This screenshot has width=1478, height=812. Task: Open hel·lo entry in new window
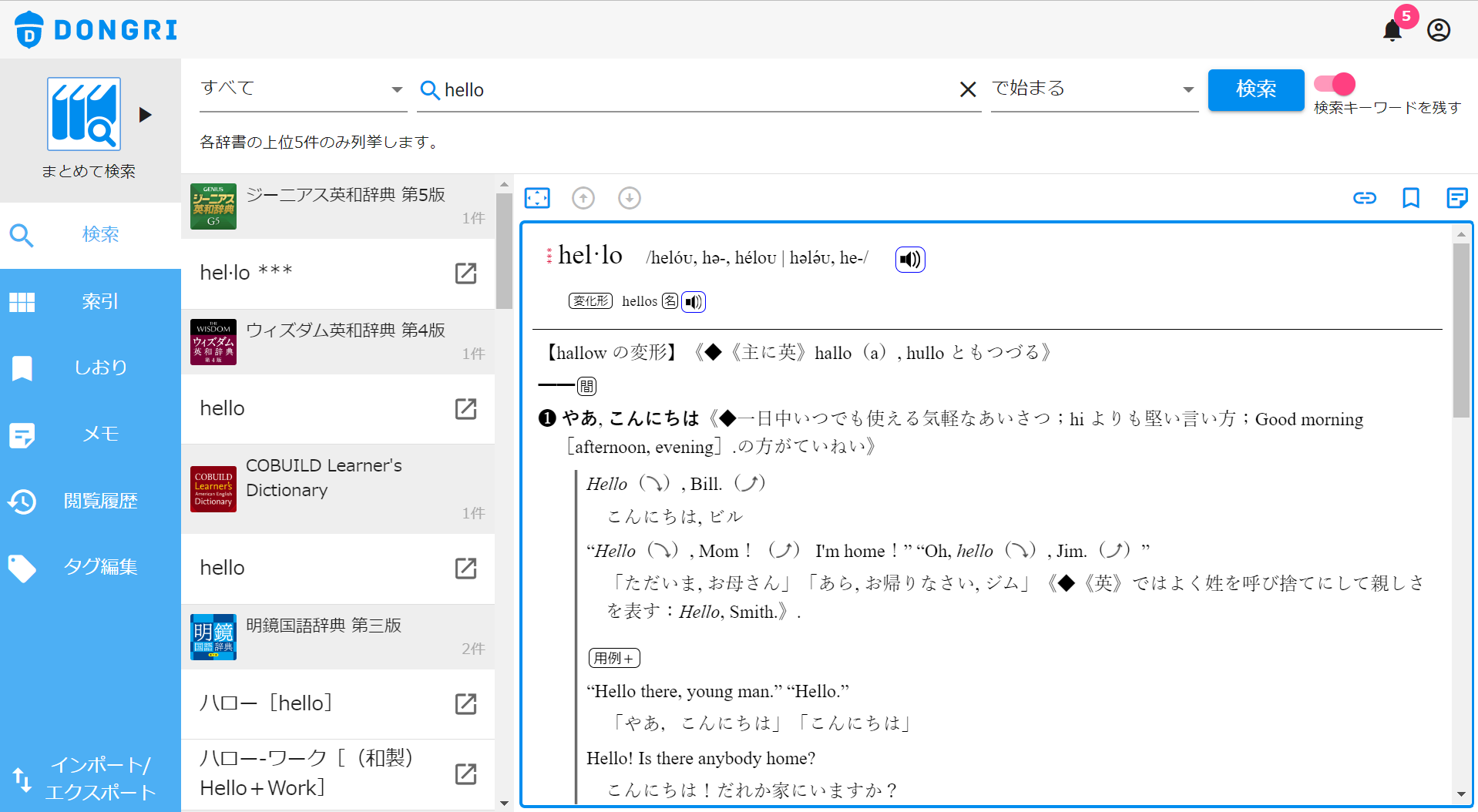(466, 273)
